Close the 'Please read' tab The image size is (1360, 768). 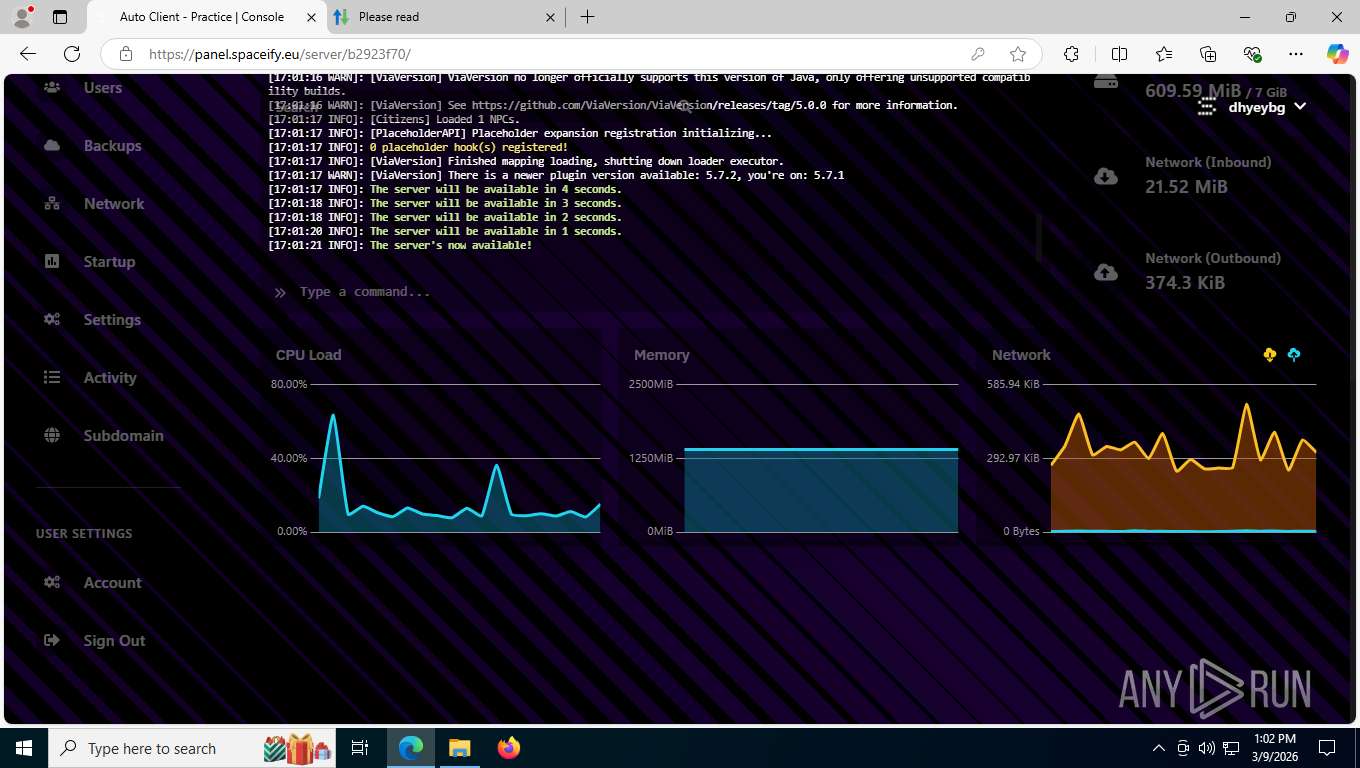click(x=550, y=17)
